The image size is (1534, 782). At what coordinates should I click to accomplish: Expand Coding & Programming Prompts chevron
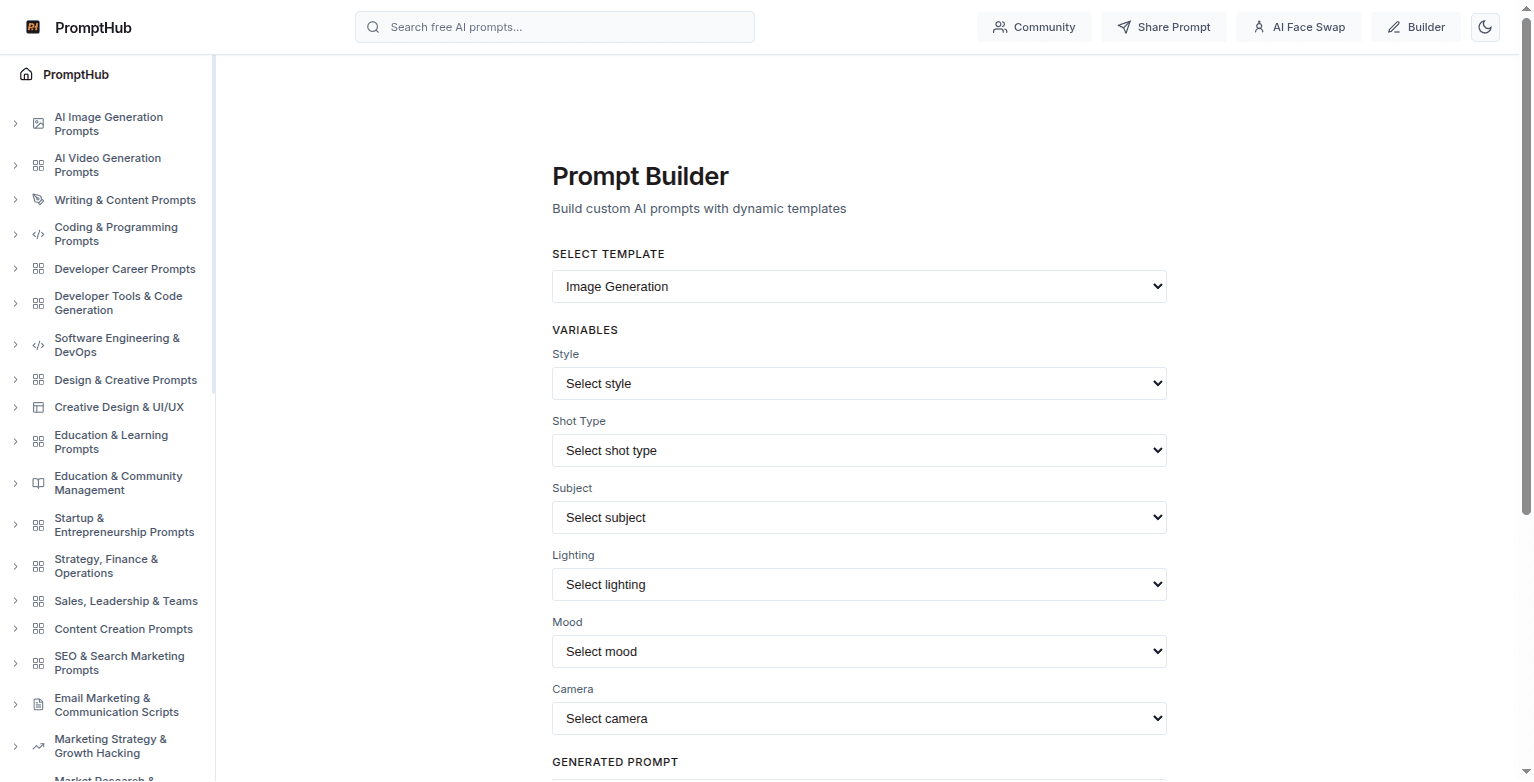pyautogui.click(x=15, y=234)
